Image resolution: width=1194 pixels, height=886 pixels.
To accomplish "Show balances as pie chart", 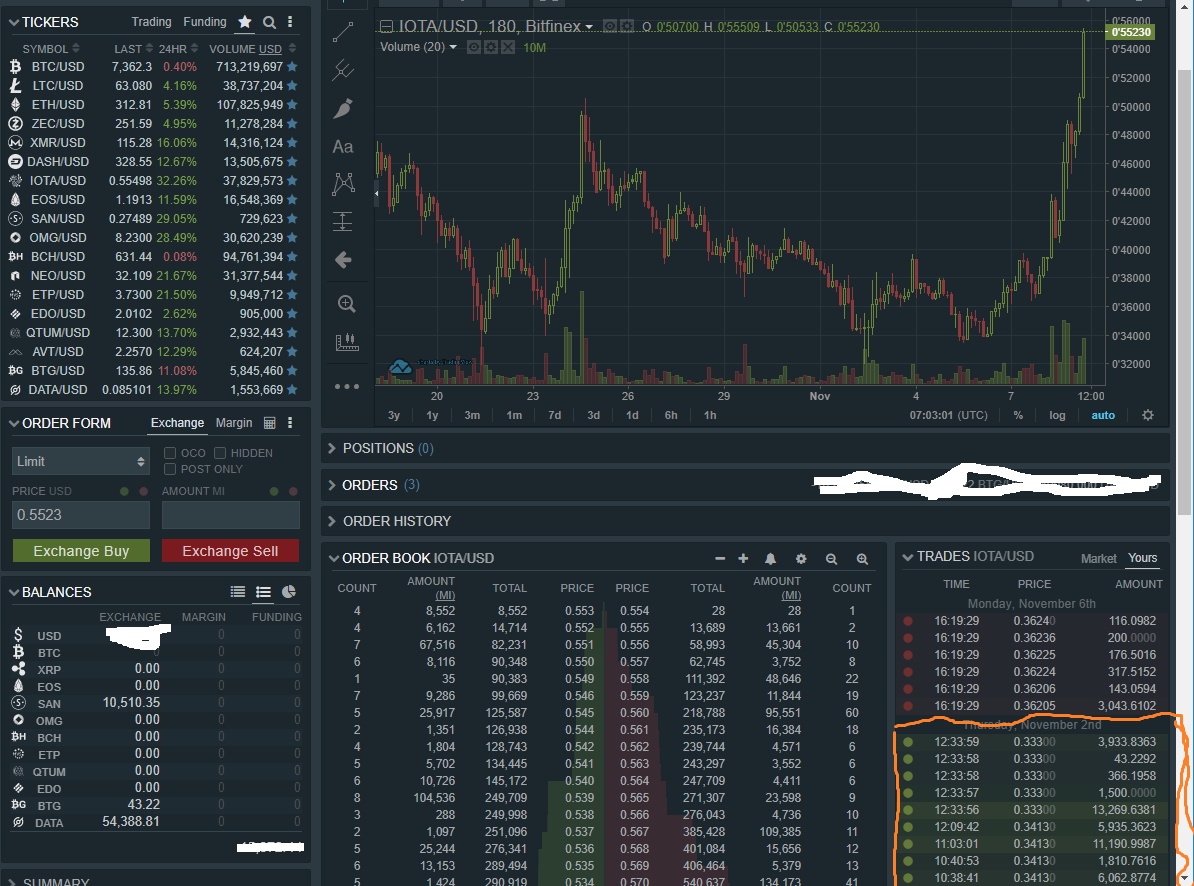I will [289, 591].
